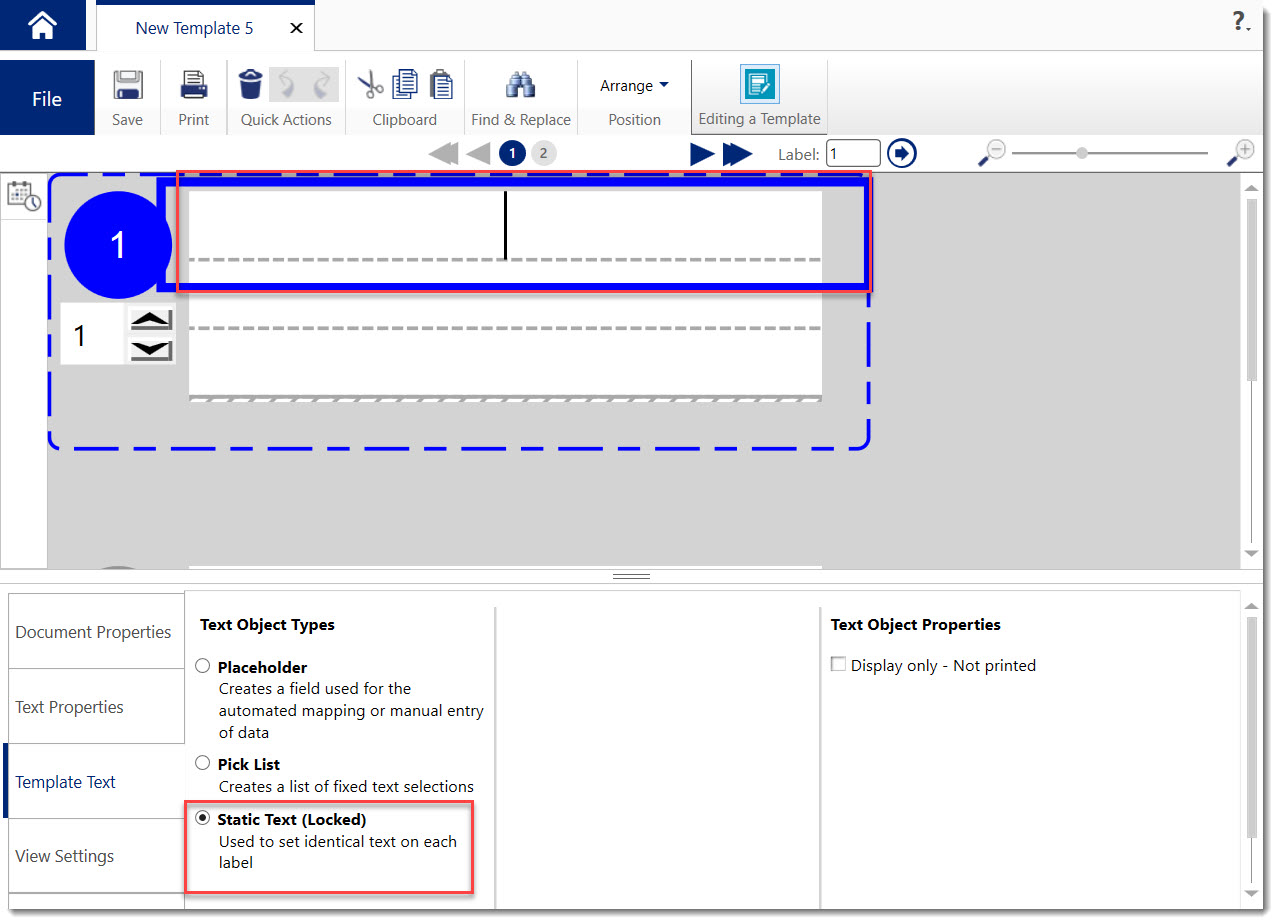Go to next label page arrow

tap(702, 153)
